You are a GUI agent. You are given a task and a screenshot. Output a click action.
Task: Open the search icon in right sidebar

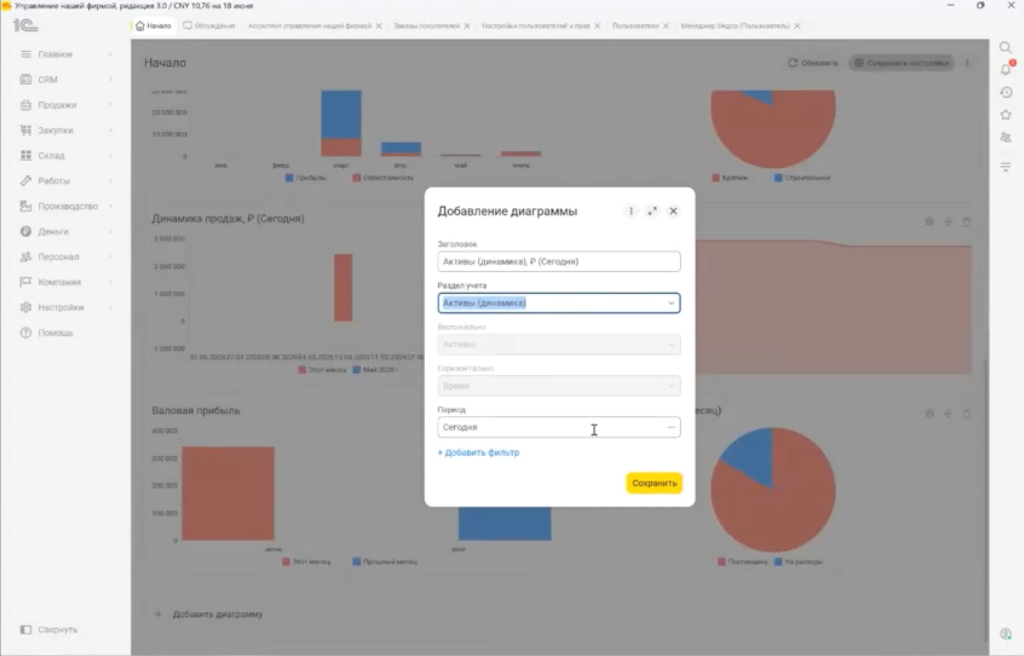tap(1005, 47)
